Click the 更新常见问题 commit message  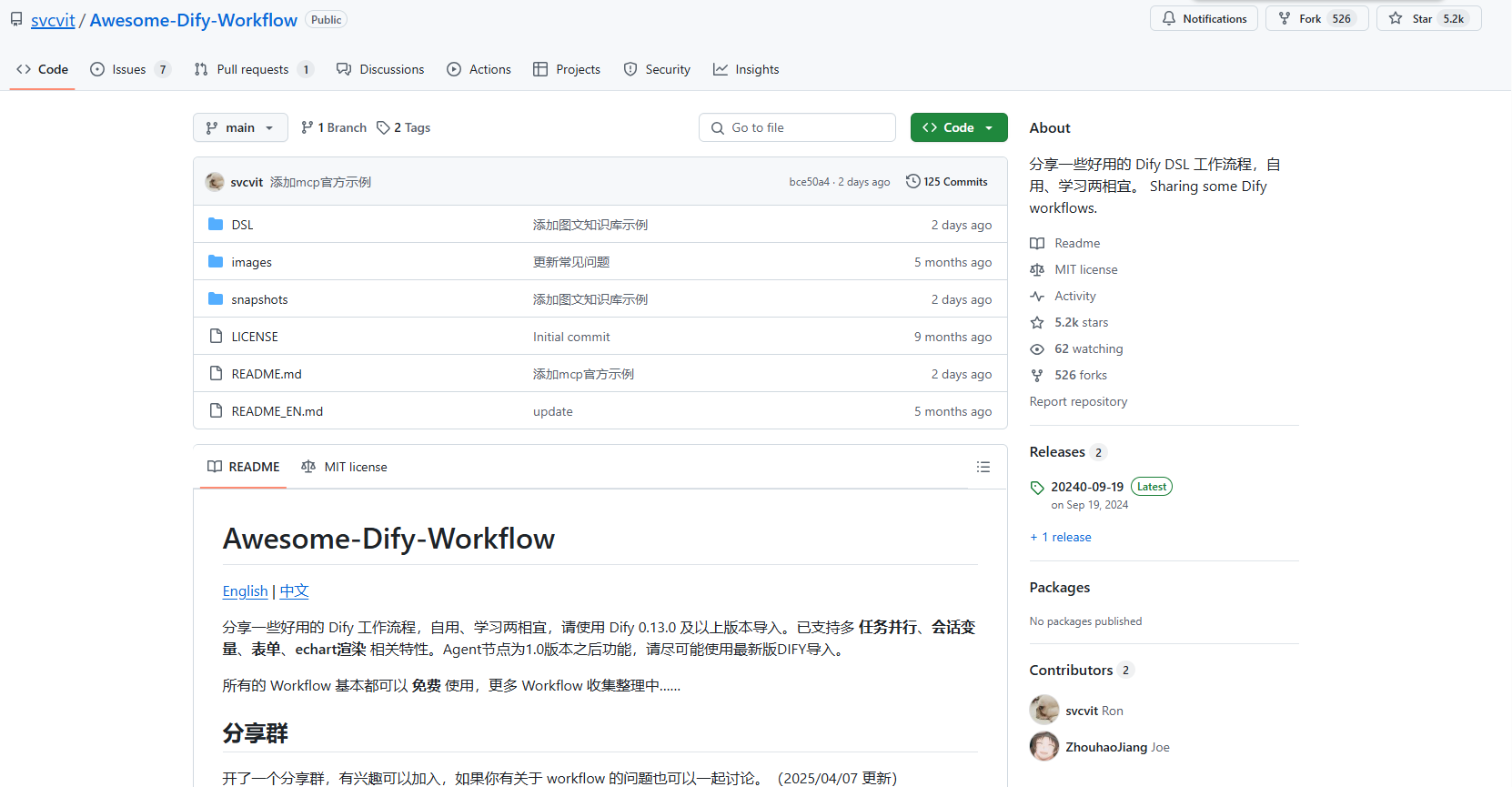pos(571,262)
